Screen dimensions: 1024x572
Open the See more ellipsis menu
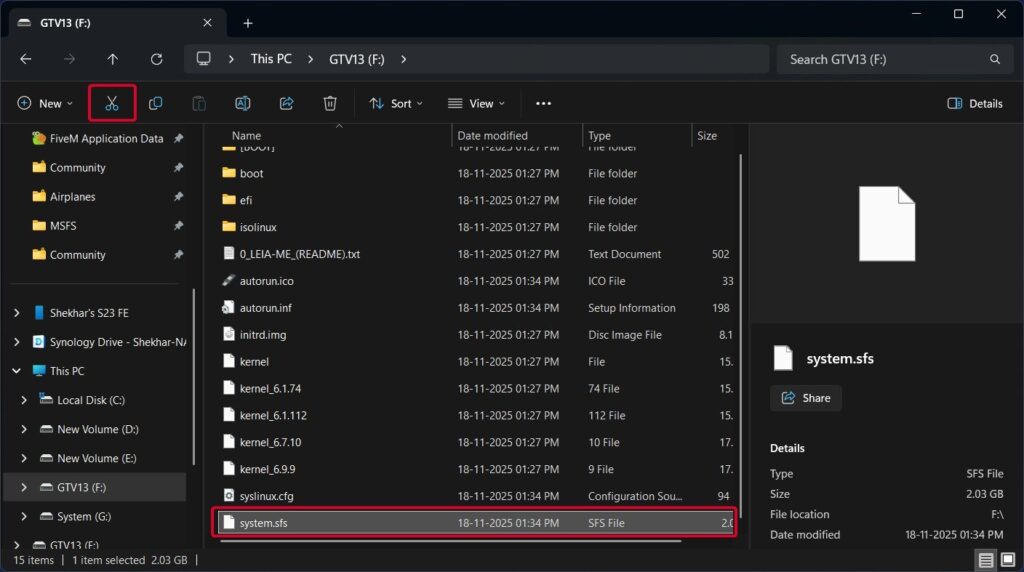[x=543, y=103]
